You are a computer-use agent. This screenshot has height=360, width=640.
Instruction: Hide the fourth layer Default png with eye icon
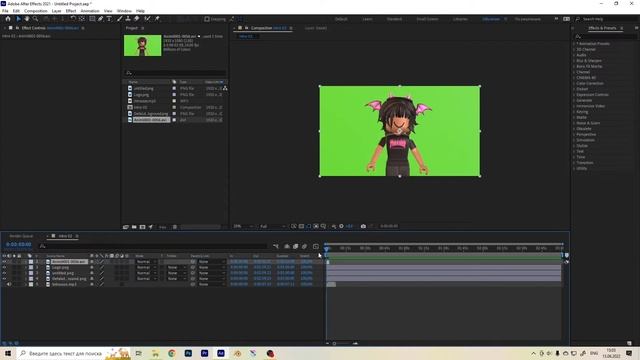point(4,279)
